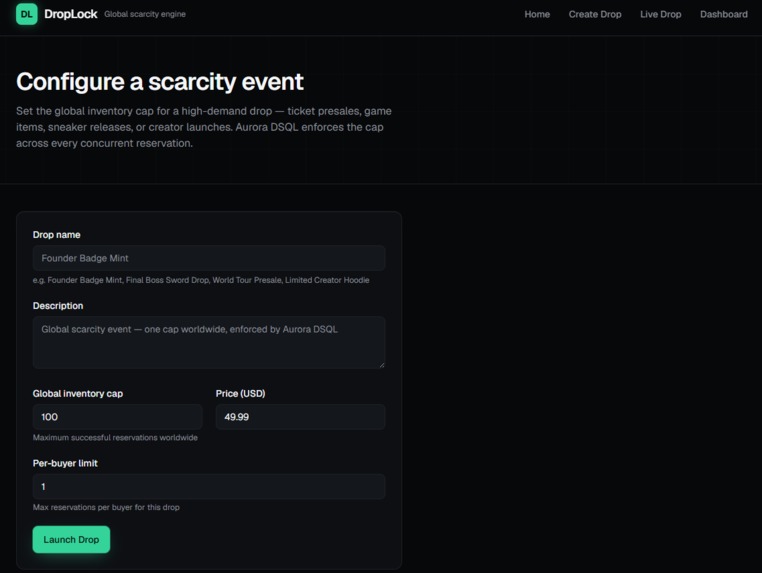Click the Per-buyer limit label
Viewport: 762px width, 573px height.
(65, 463)
